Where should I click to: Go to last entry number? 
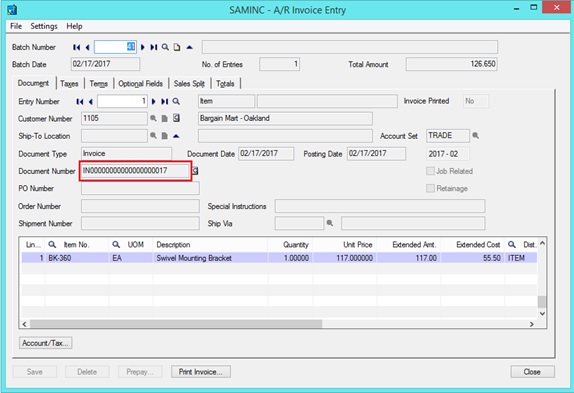[x=165, y=101]
